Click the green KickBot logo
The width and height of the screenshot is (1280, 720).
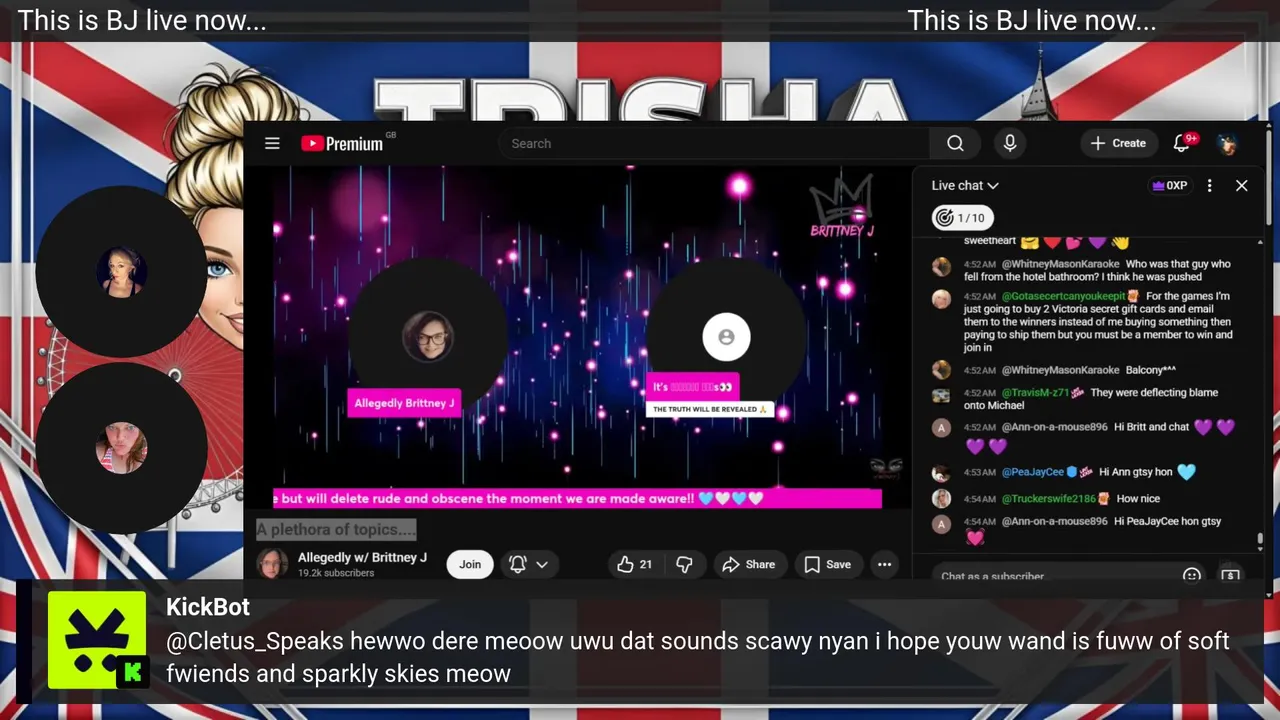tap(97, 640)
